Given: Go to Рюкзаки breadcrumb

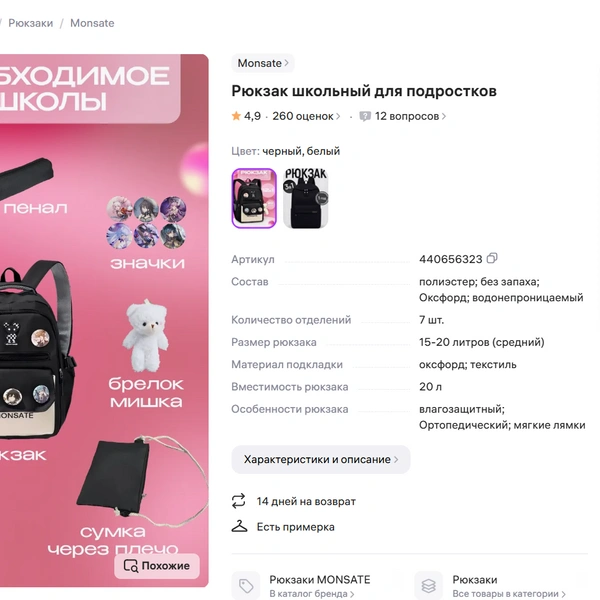Looking at the screenshot, I should coord(31,23).
